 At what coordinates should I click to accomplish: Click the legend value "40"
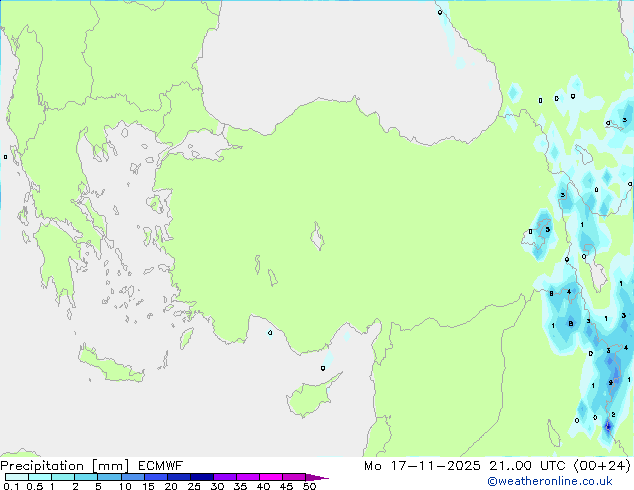coord(263,486)
